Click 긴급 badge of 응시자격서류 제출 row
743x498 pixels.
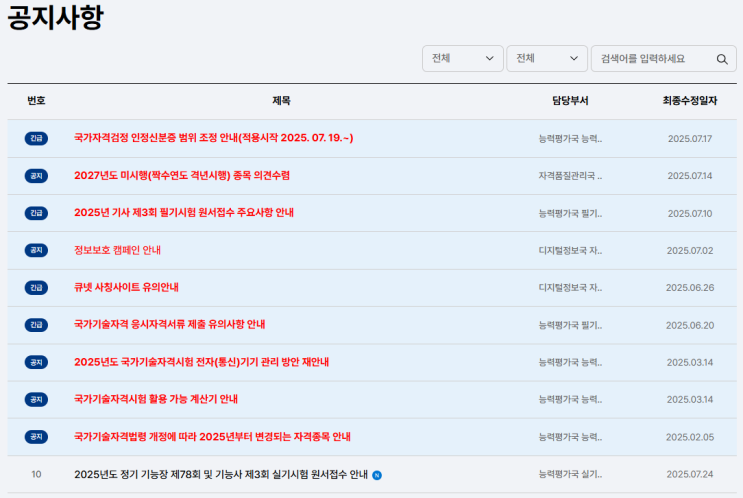click(36, 325)
